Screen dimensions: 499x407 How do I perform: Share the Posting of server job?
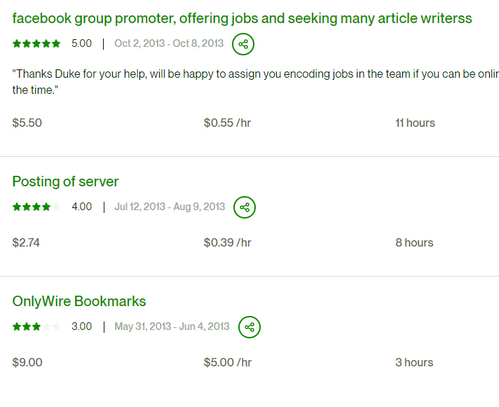(x=244, y=207)
